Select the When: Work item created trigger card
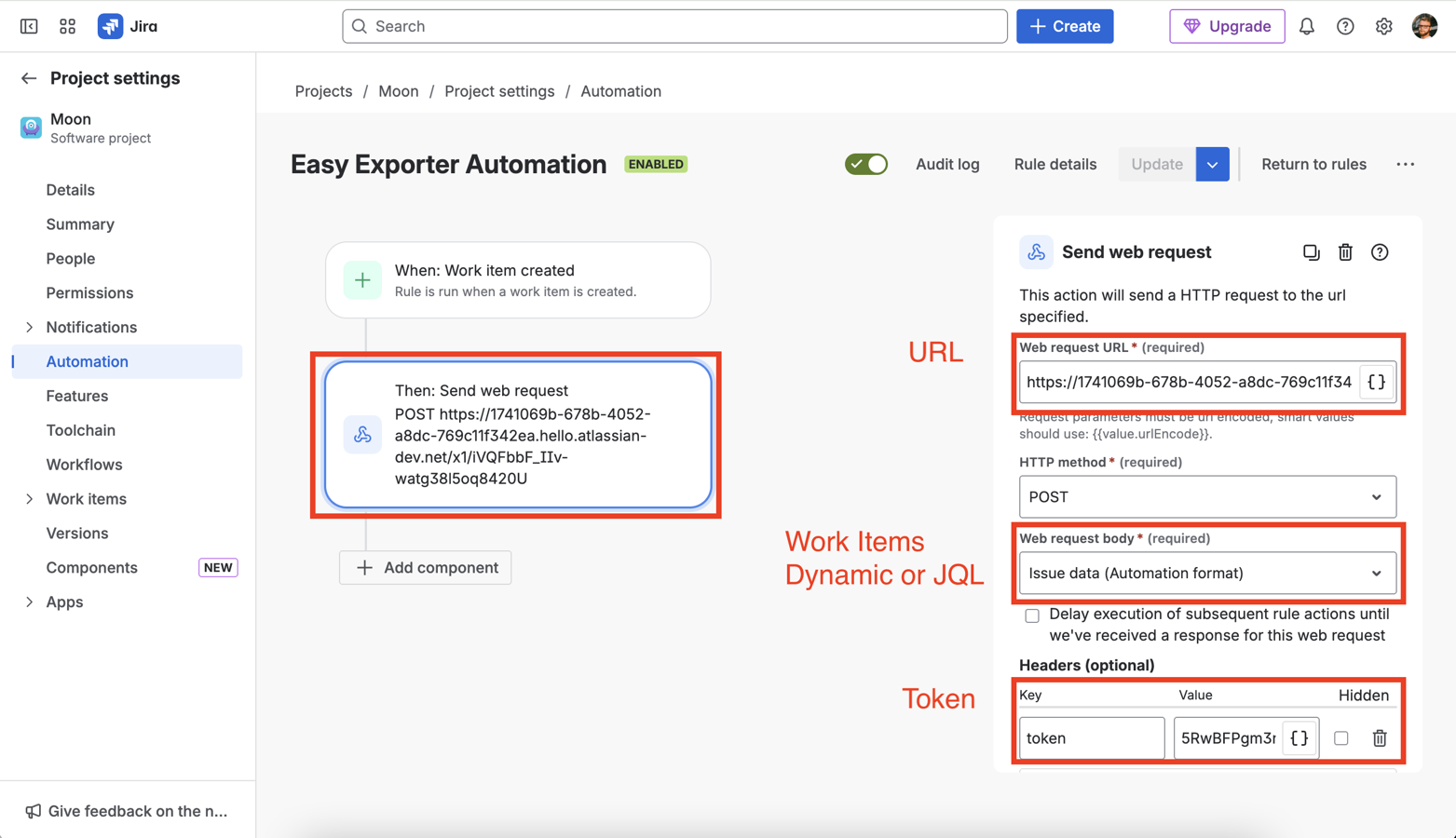1456x838 pixels. (518, 280)
